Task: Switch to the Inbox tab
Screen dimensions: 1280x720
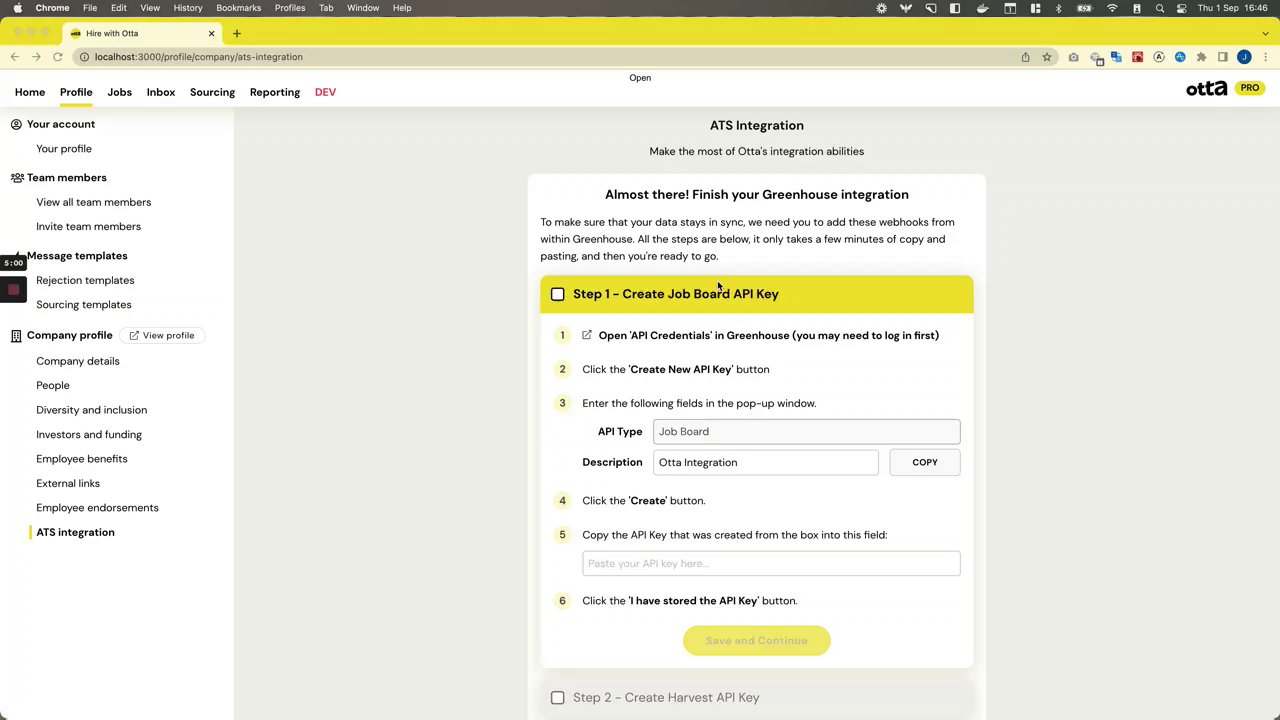Action: [161, 92]
